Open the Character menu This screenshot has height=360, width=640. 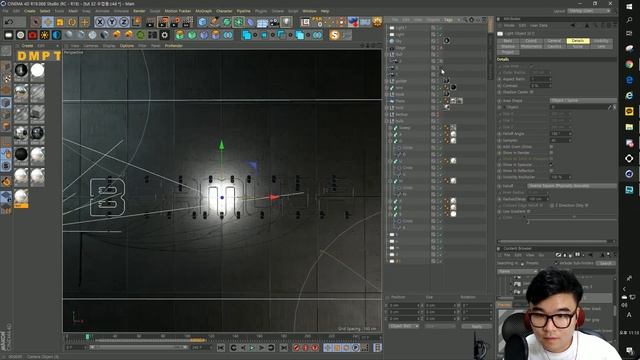(x=224, y=11)
